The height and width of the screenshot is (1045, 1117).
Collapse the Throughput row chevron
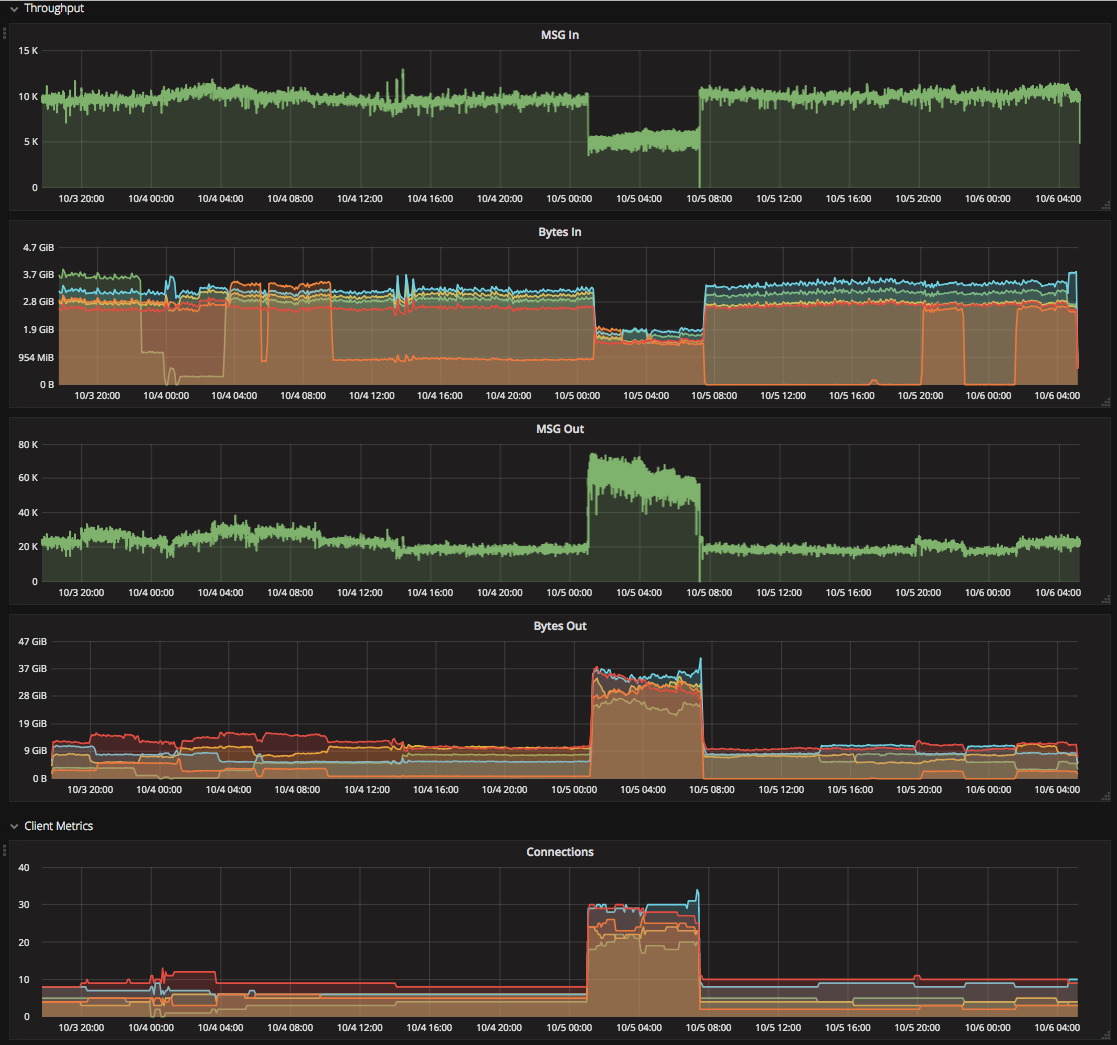[14, 9]
